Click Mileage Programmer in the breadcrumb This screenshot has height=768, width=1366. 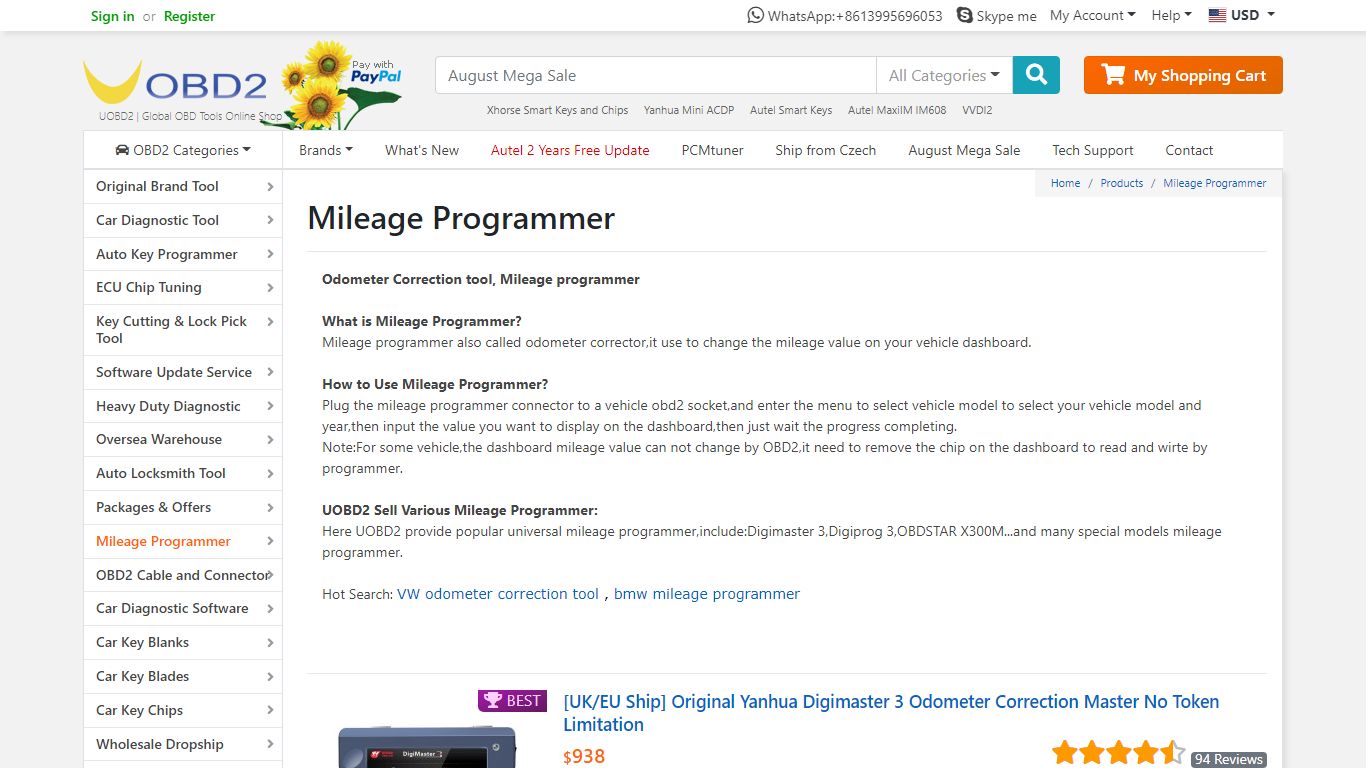coord(1214,183)
